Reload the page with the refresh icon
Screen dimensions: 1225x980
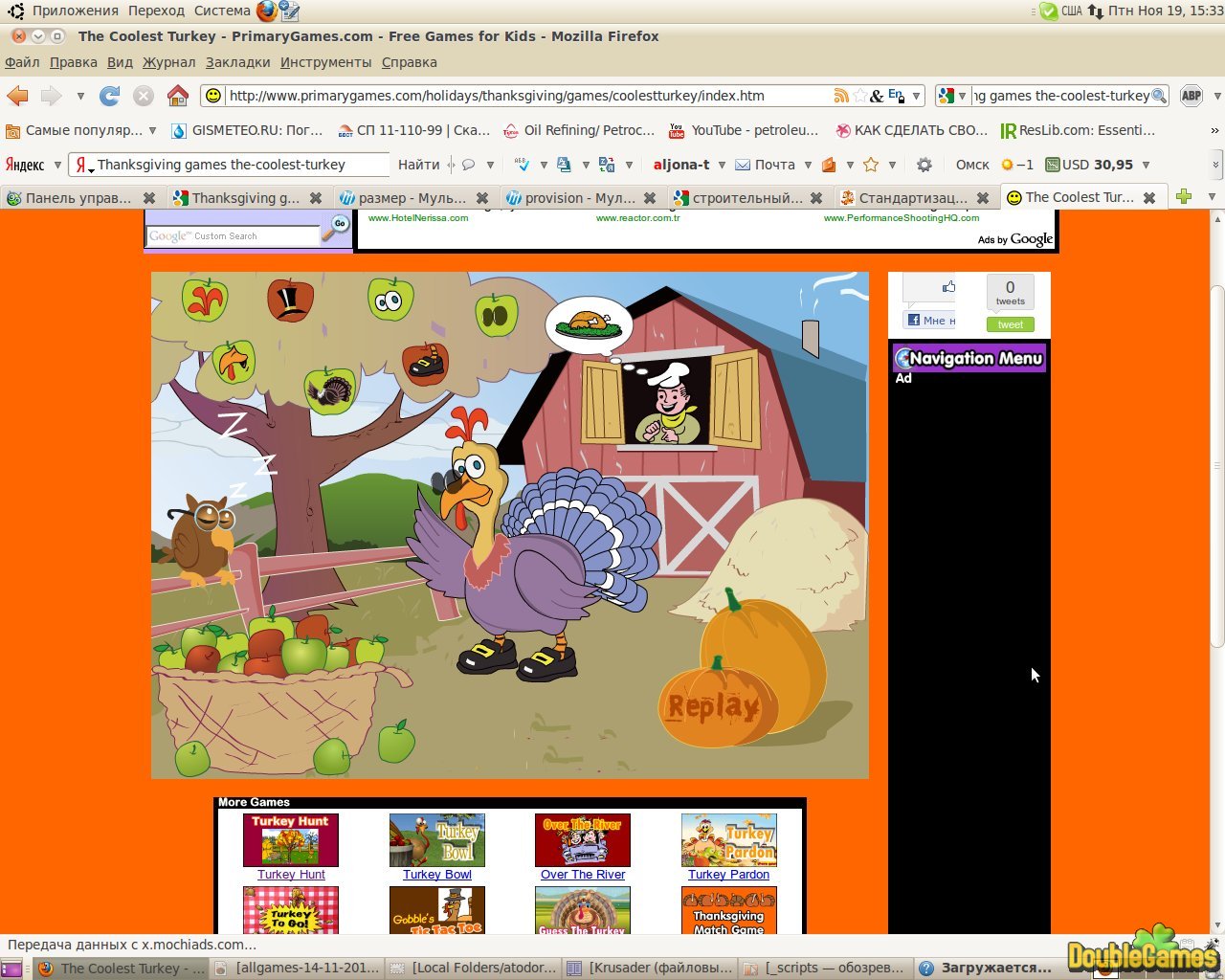click(110, 96)
